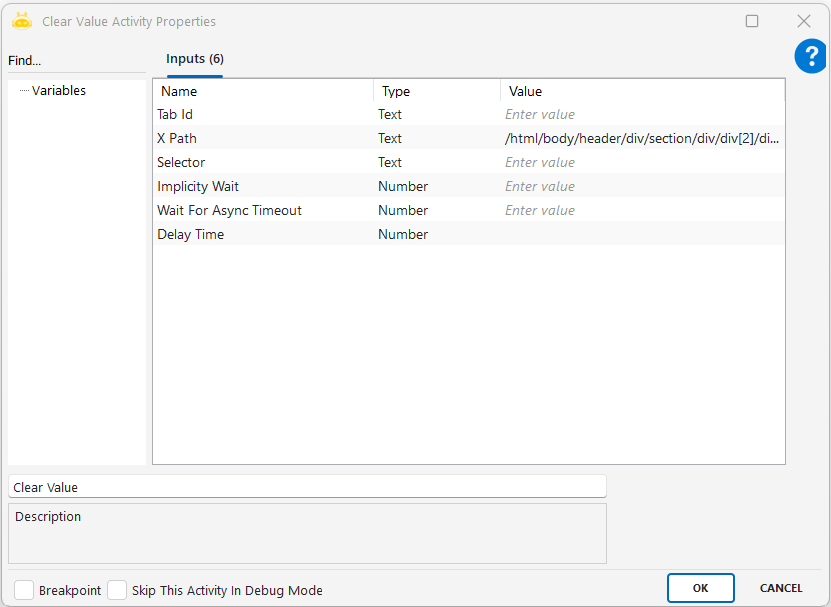Toggle Skip This Activity In Debug Mode

(x=117, y=590)
